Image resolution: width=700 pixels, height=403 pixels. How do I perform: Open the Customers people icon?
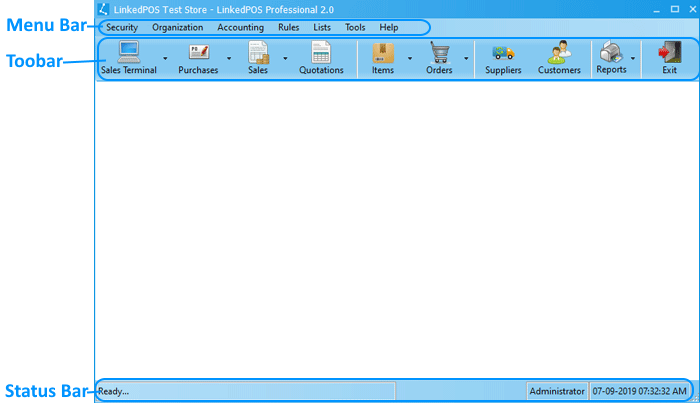(559, 52)
